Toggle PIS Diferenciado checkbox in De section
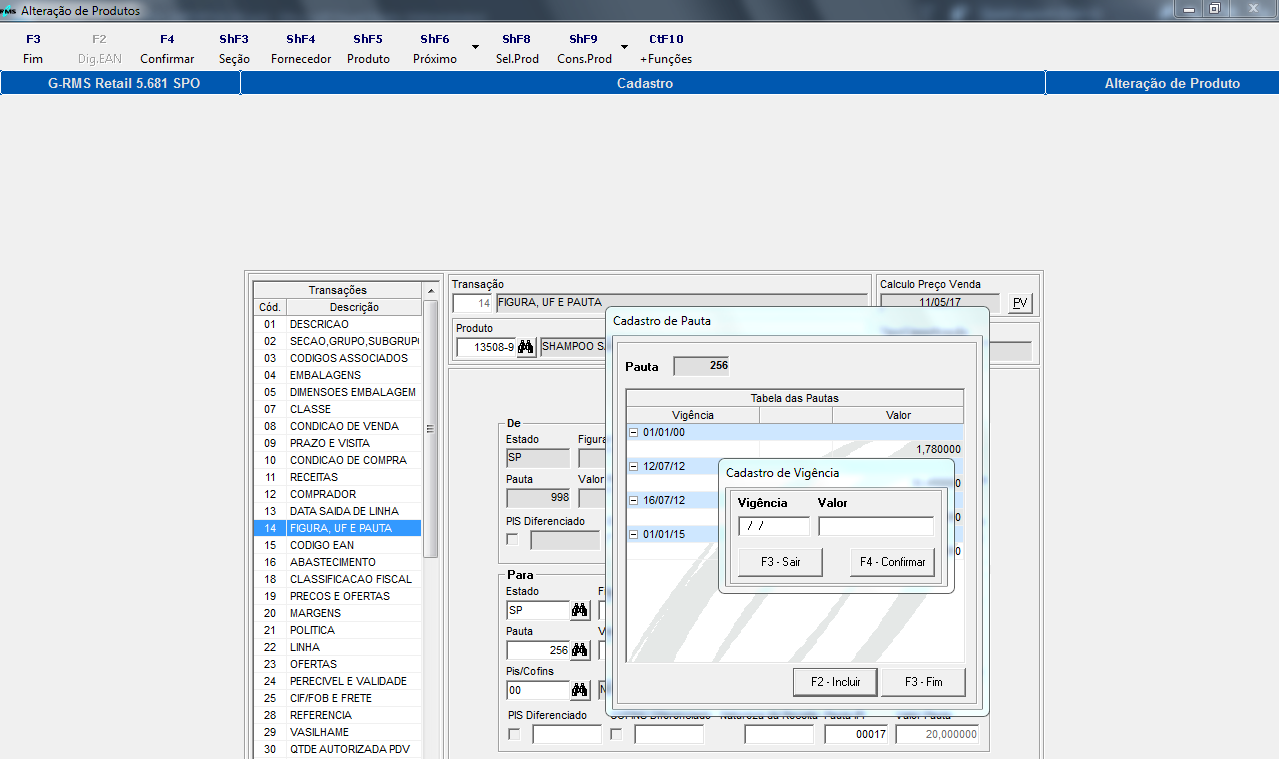 click(x=513, y=540)
